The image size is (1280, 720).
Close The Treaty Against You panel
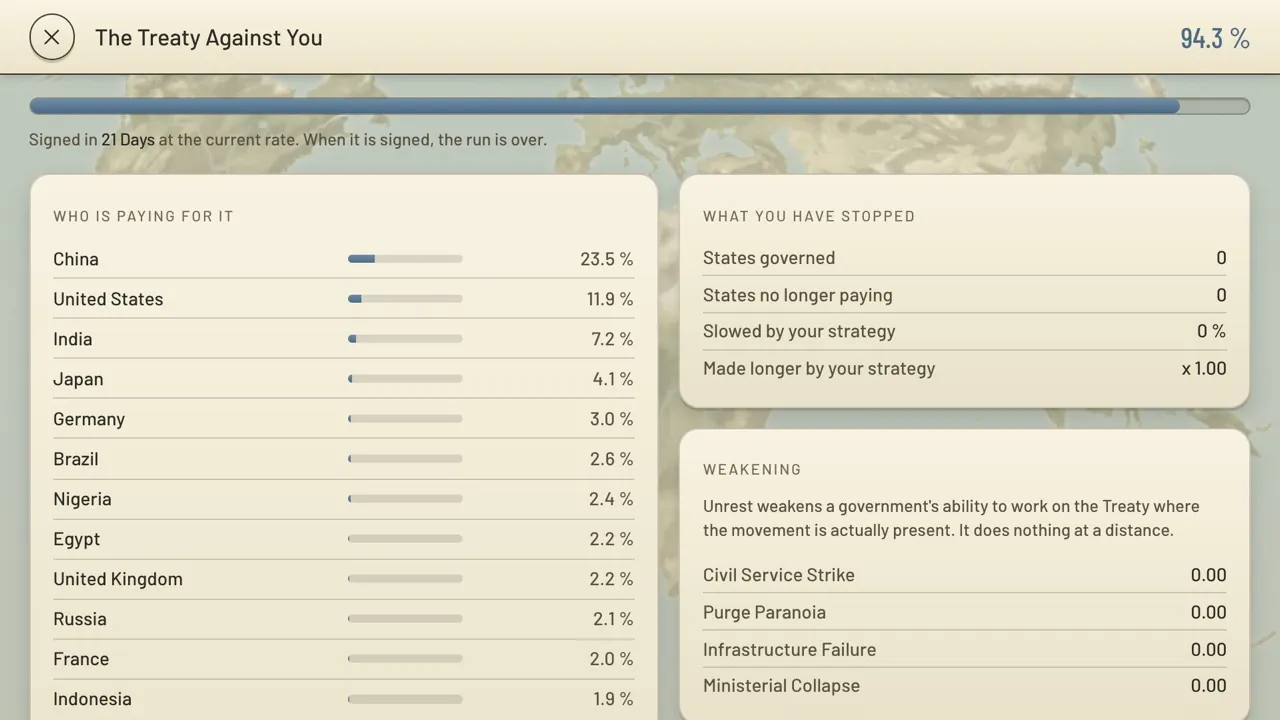point(52,38)
